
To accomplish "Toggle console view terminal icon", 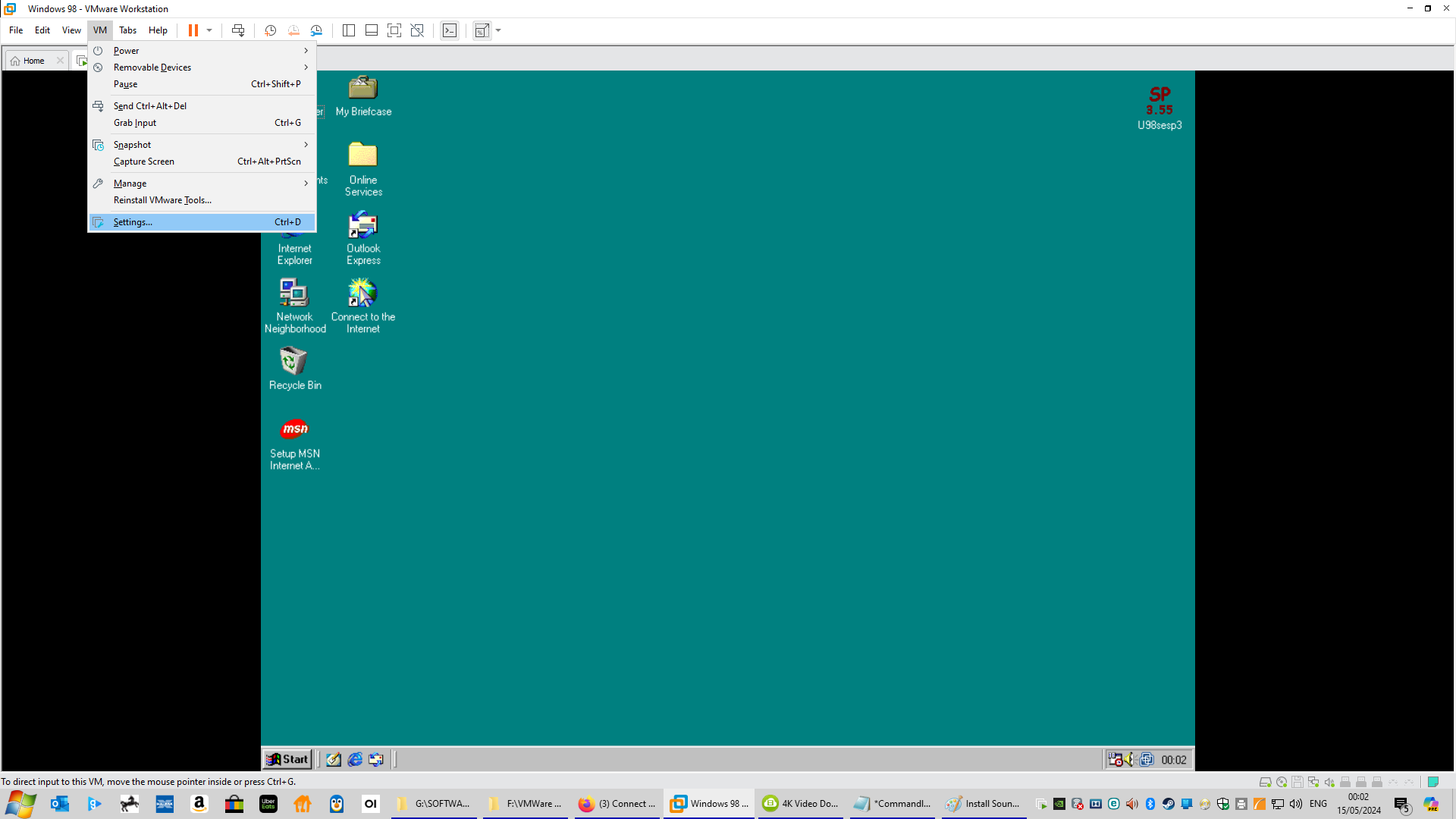I will pyautogui.click(x=450, y=30).
